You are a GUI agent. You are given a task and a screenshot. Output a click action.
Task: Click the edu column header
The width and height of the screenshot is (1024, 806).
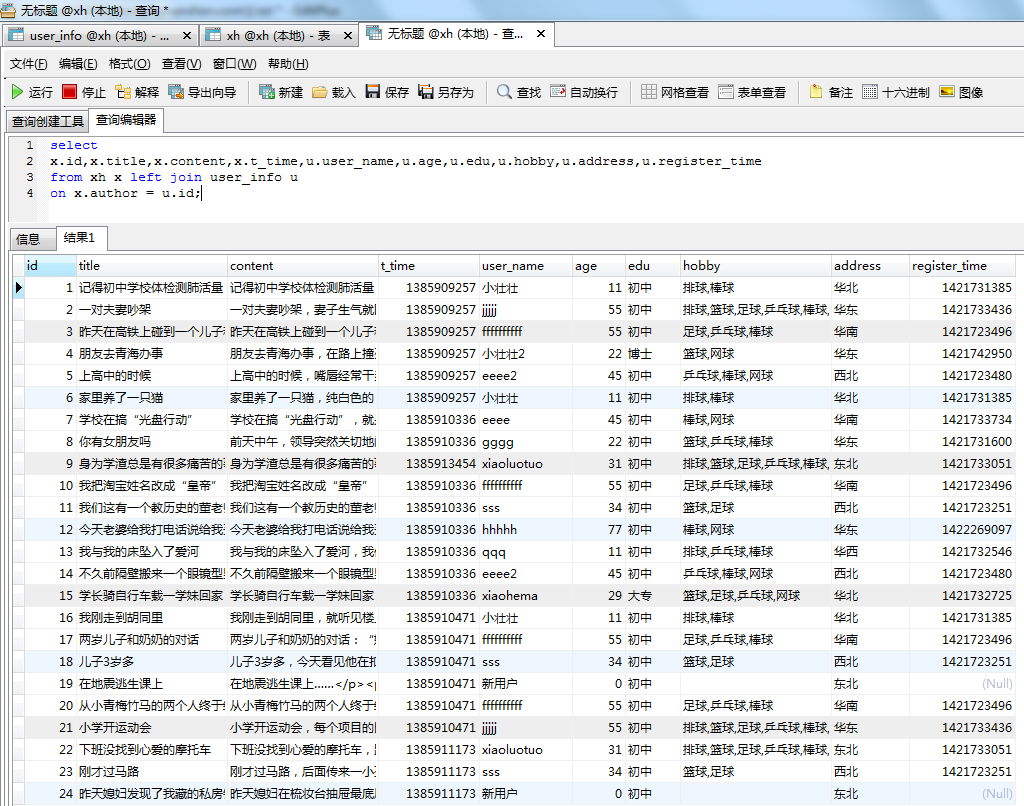point(653,266)
